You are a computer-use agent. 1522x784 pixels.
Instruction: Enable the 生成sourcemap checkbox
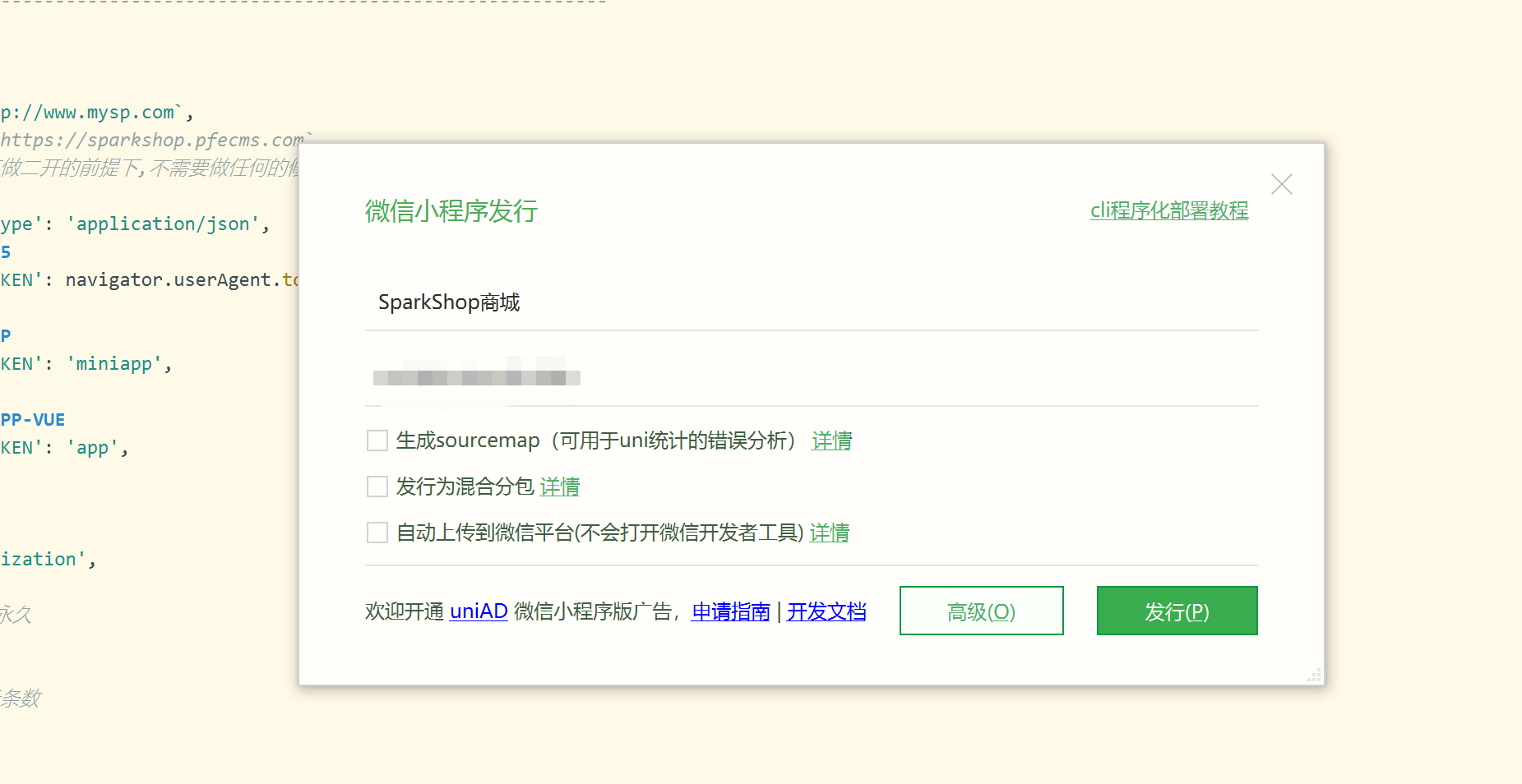377,440
